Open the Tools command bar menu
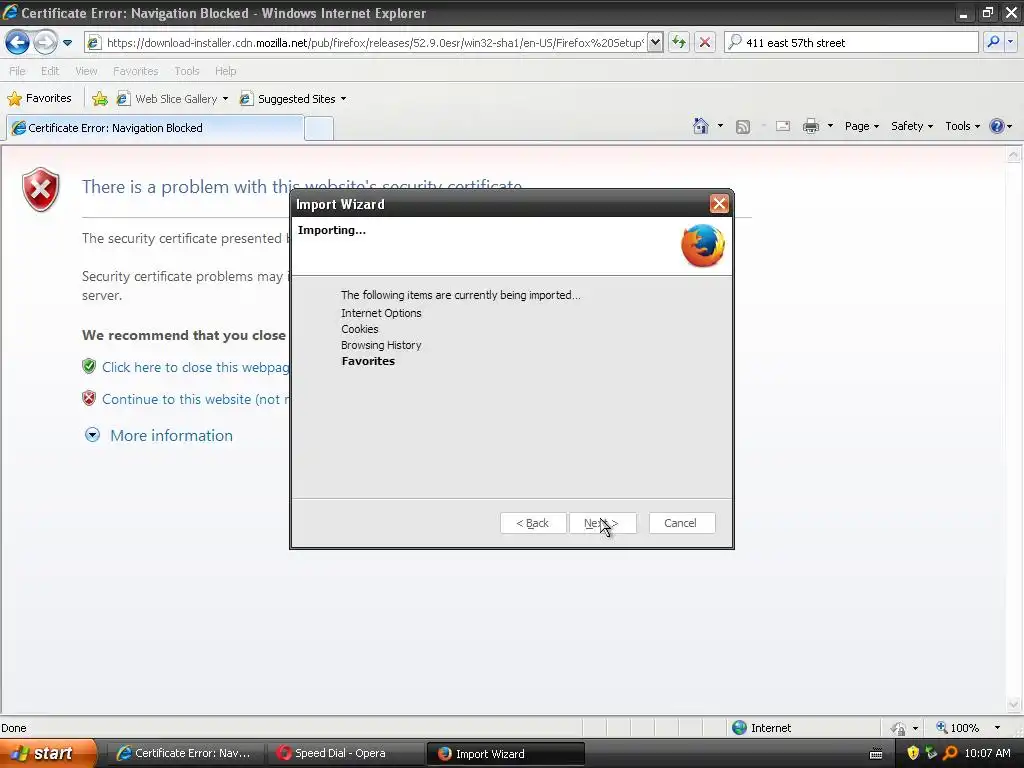This screenshot has height=768, width=1024. pos(963,126)
